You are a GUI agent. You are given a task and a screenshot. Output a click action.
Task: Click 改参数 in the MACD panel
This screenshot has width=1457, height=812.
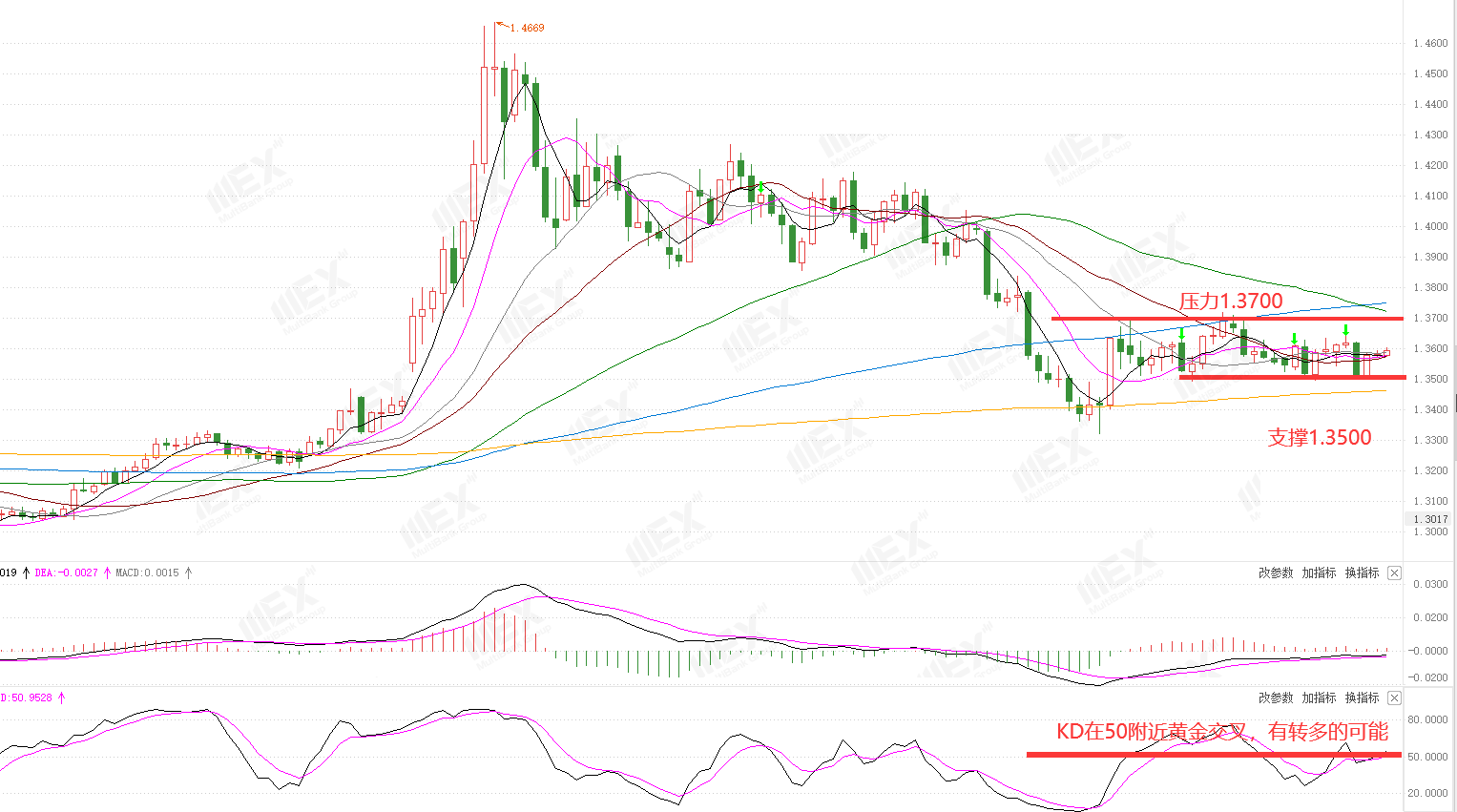1276,573
